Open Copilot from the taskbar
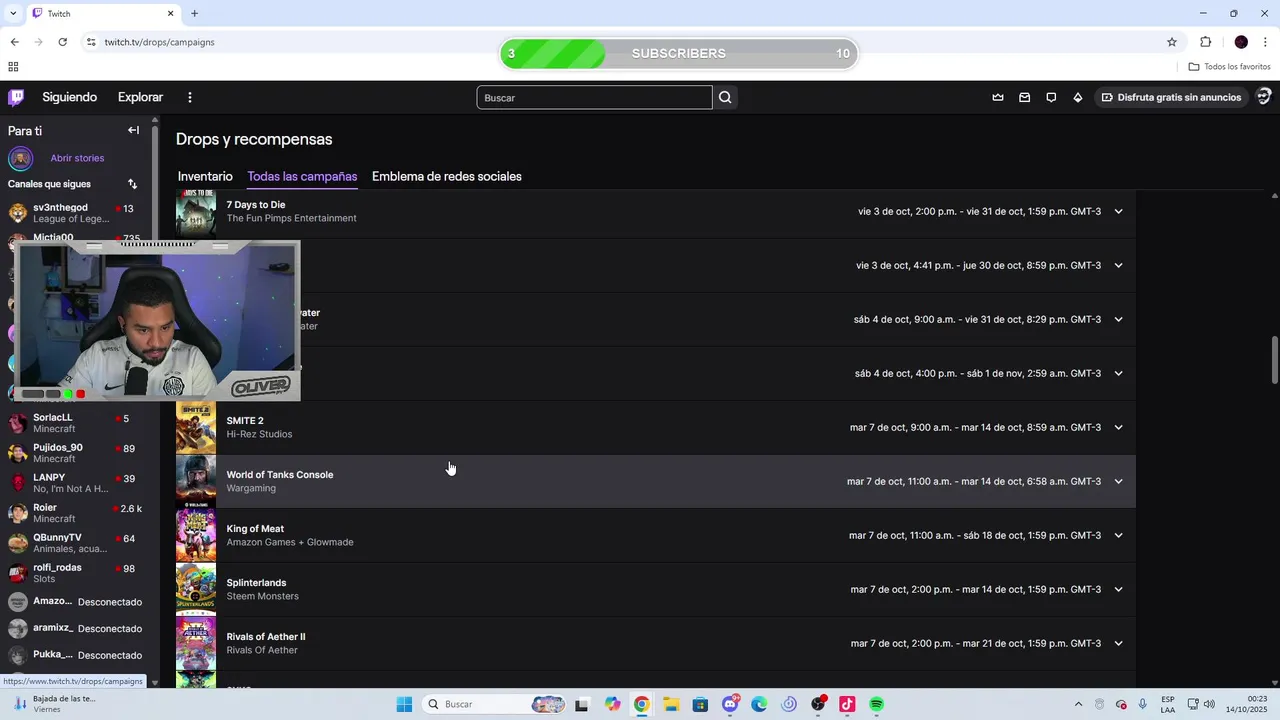 612,704
